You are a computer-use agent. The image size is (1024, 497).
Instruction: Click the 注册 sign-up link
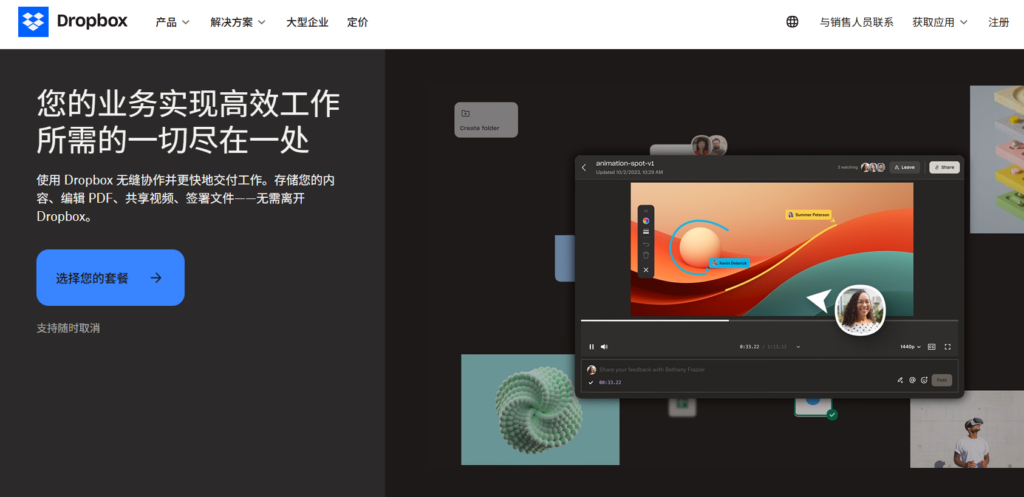[998, 22]
